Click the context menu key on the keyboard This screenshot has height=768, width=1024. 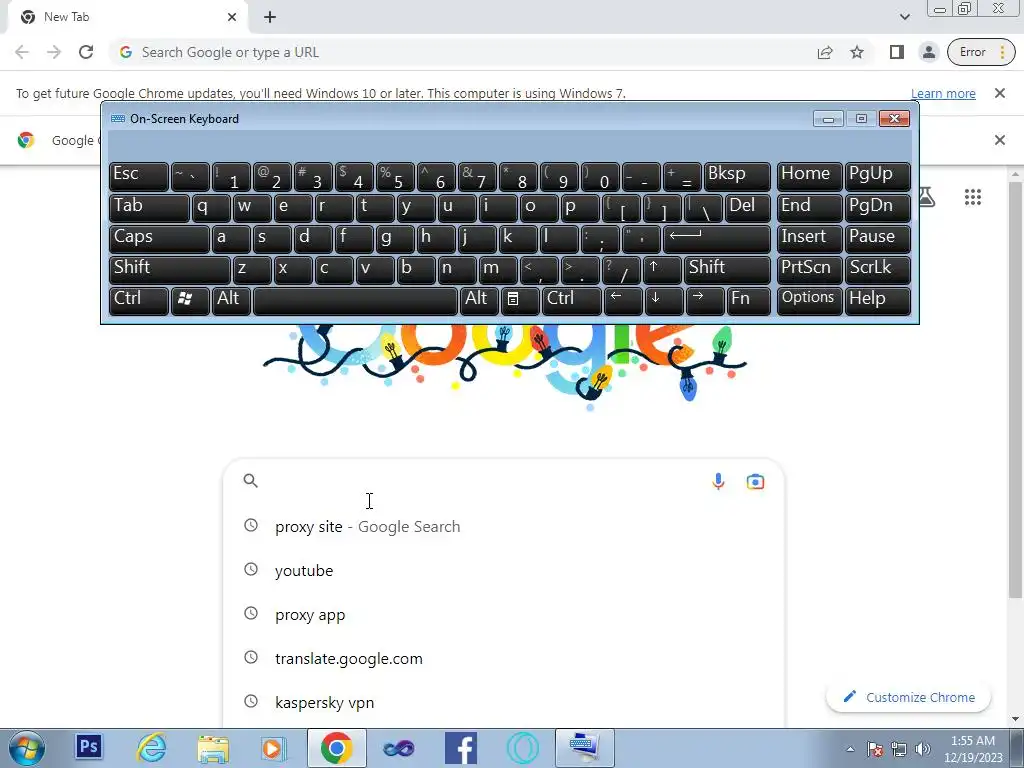519,301
